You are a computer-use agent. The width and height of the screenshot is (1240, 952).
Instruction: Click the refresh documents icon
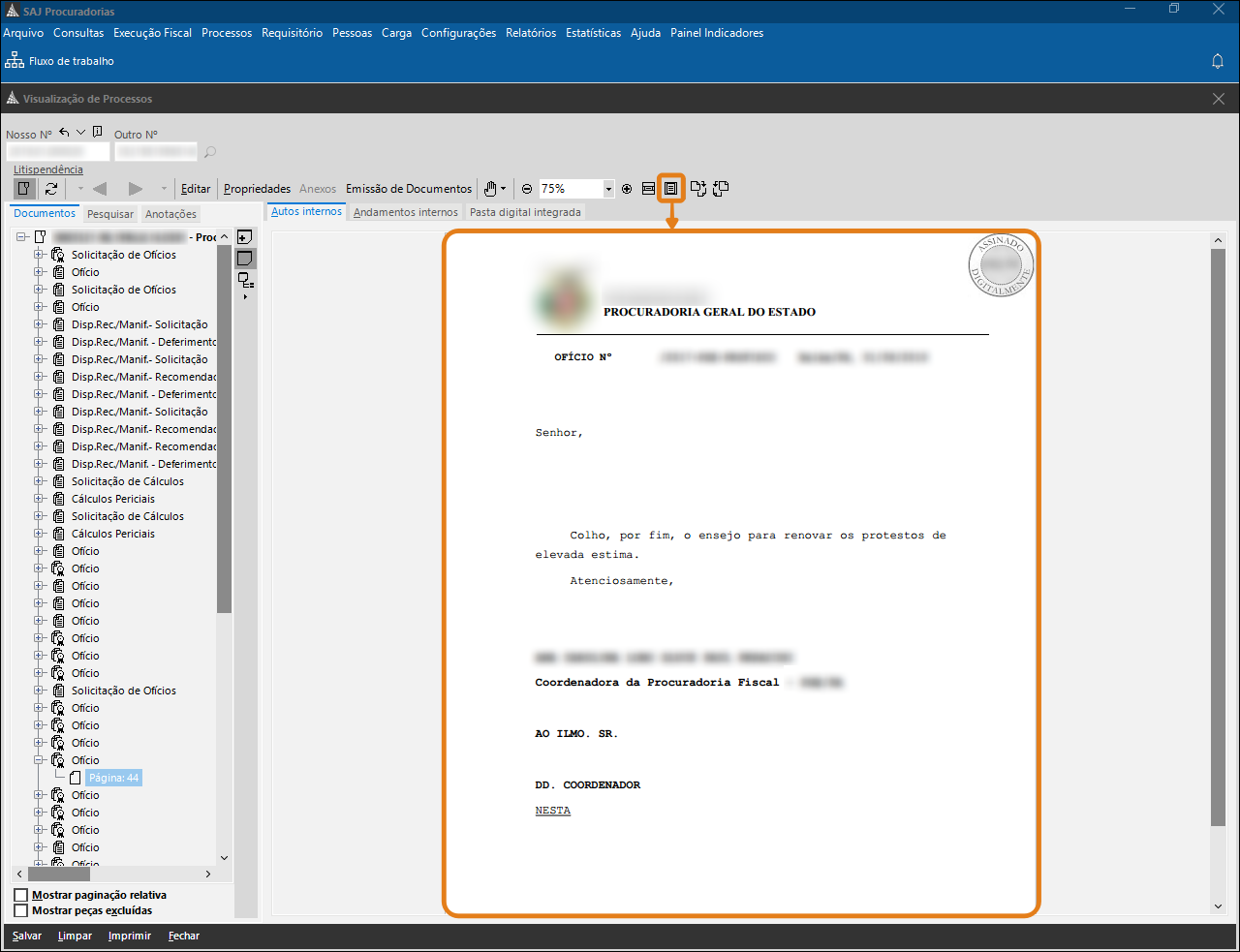51,189
